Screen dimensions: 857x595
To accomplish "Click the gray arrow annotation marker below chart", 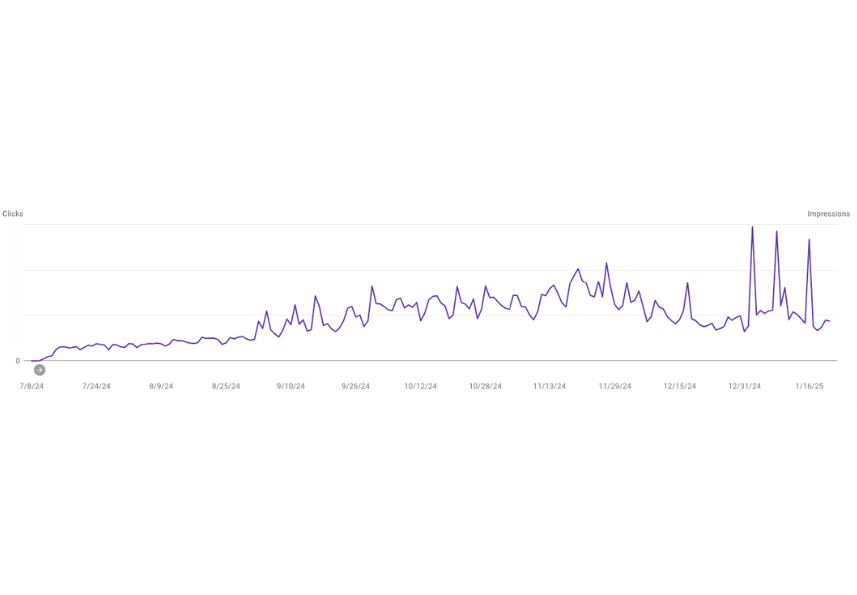I will 39,370.
